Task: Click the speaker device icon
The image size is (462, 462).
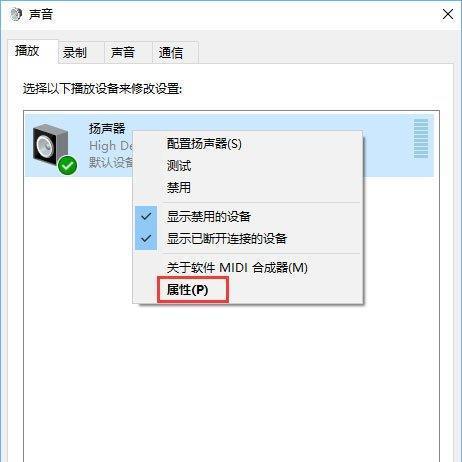Action: (51, 145)
